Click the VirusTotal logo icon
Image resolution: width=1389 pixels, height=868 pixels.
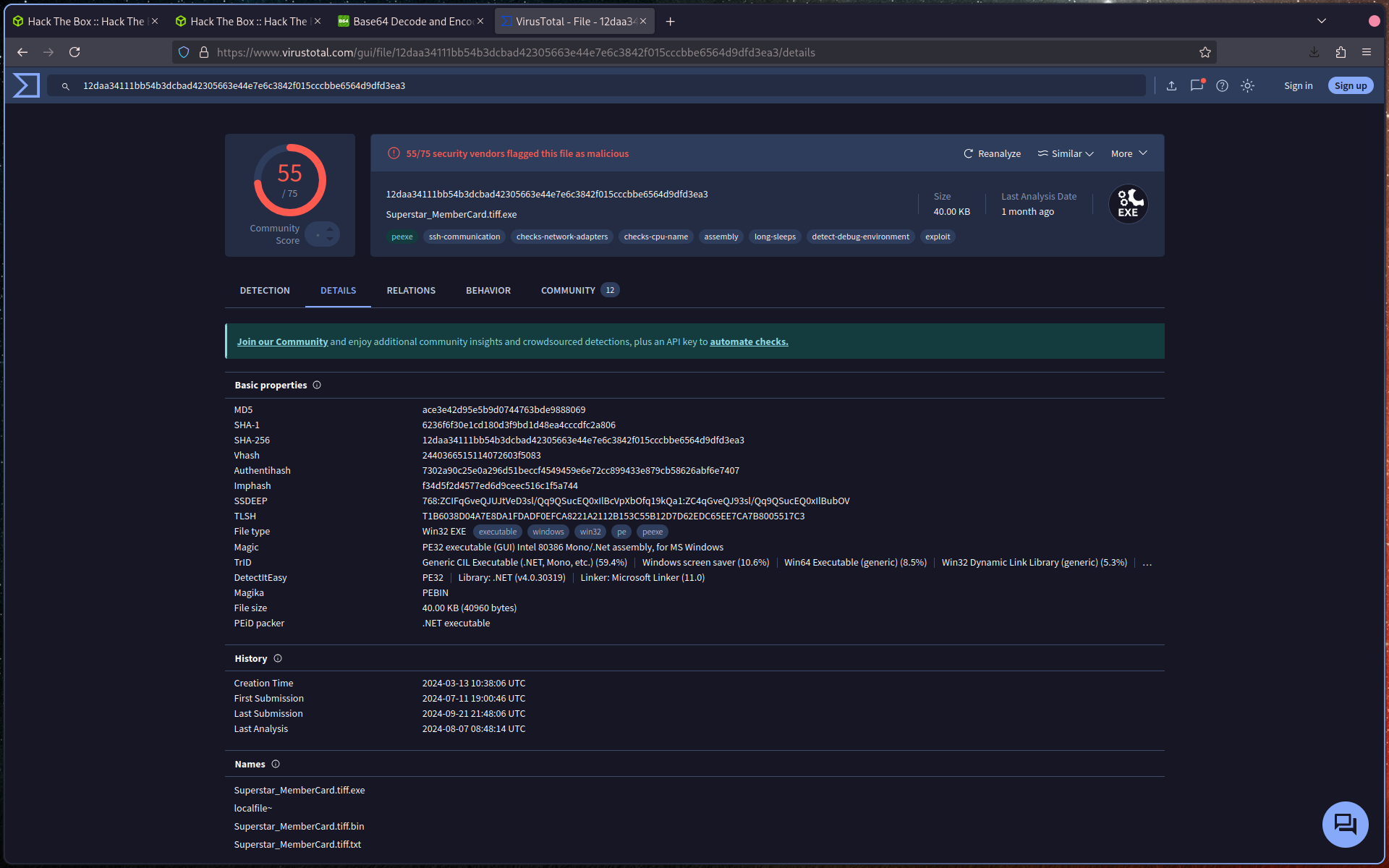click(x=26, y=85)
